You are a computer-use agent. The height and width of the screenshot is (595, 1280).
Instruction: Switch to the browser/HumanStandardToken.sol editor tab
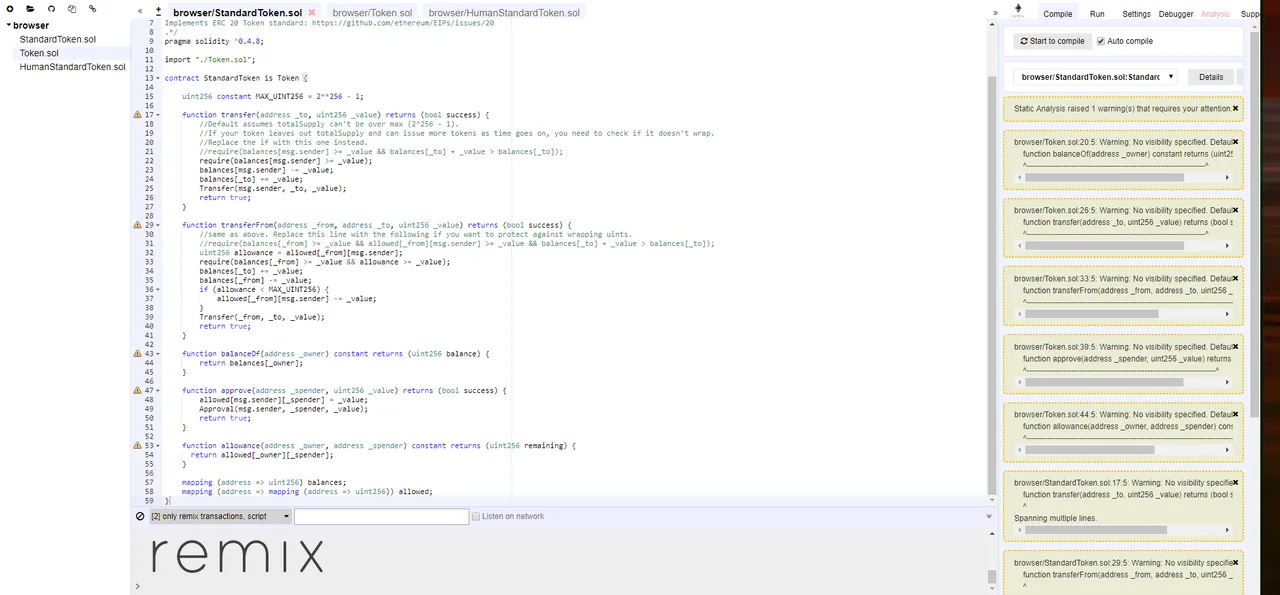[x=504, y=12]
